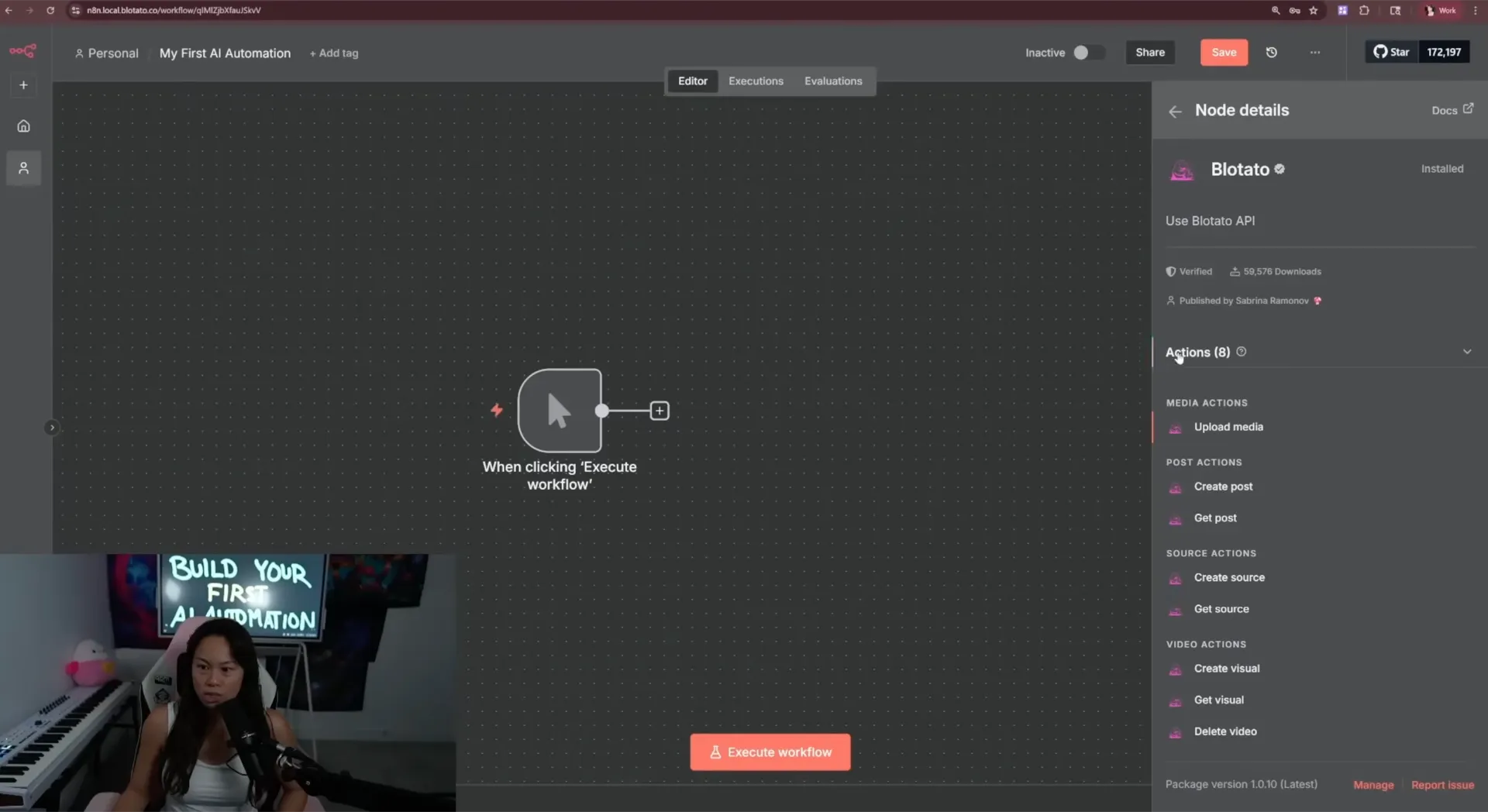Click the webcam video overlay
1488x812 pixels.
tap(228, 683)
